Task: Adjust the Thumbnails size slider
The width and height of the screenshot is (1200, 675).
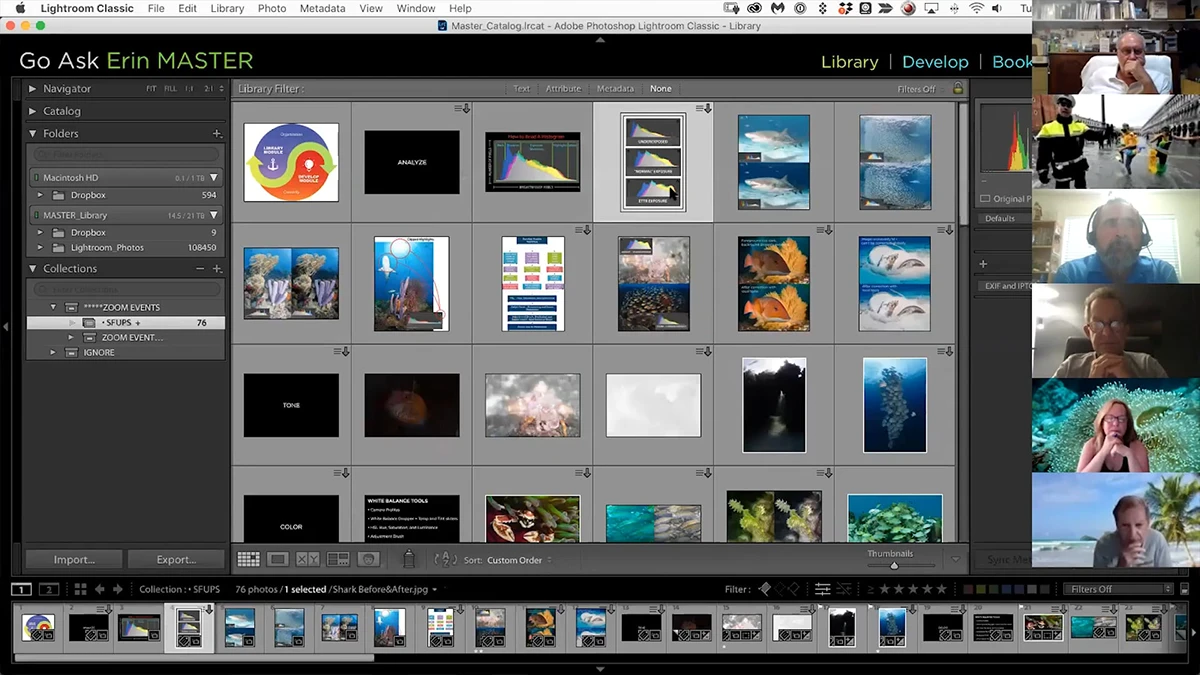Action: (x=895, y=565)
